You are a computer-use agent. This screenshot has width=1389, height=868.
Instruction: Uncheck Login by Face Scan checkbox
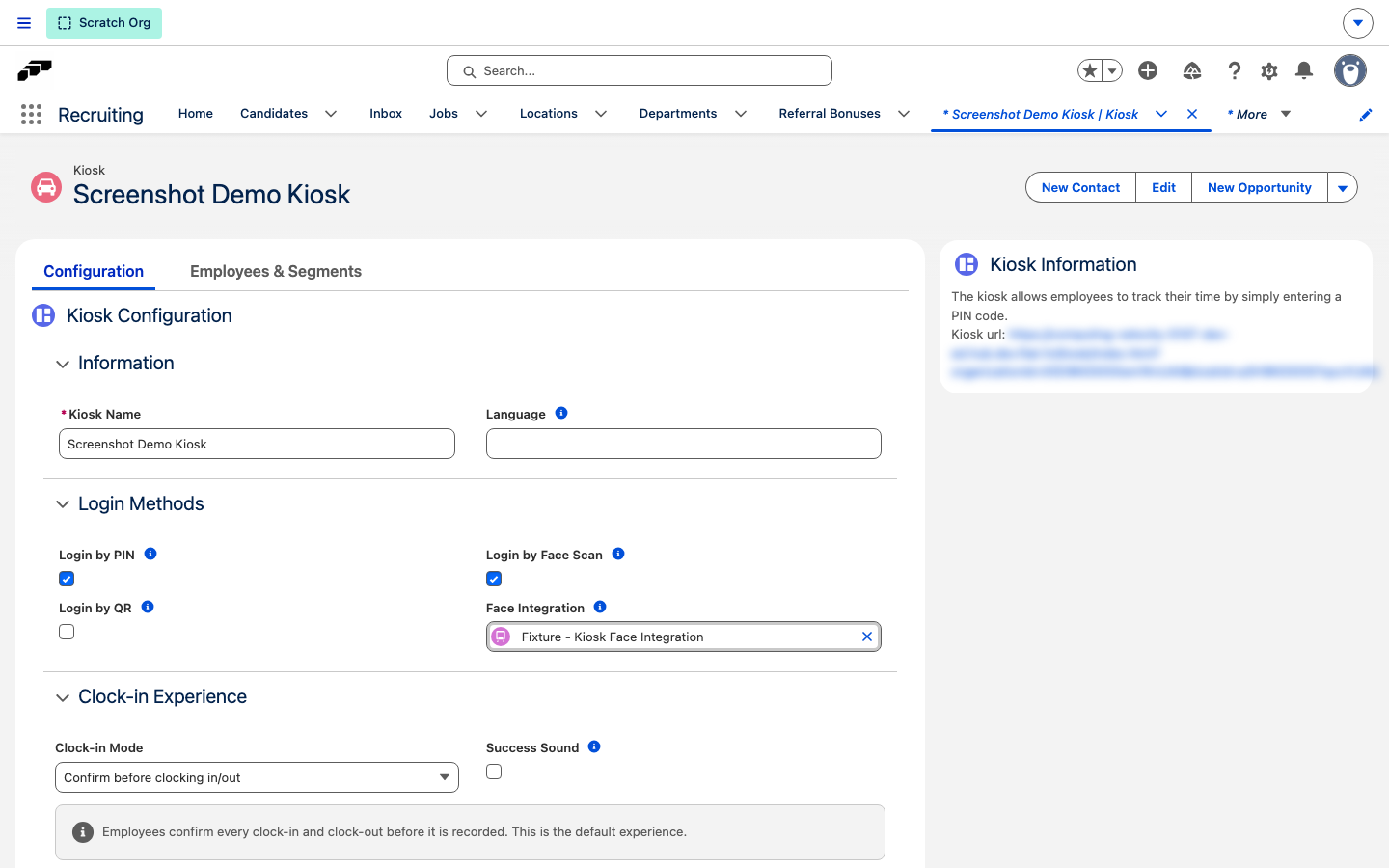[494, 579]
